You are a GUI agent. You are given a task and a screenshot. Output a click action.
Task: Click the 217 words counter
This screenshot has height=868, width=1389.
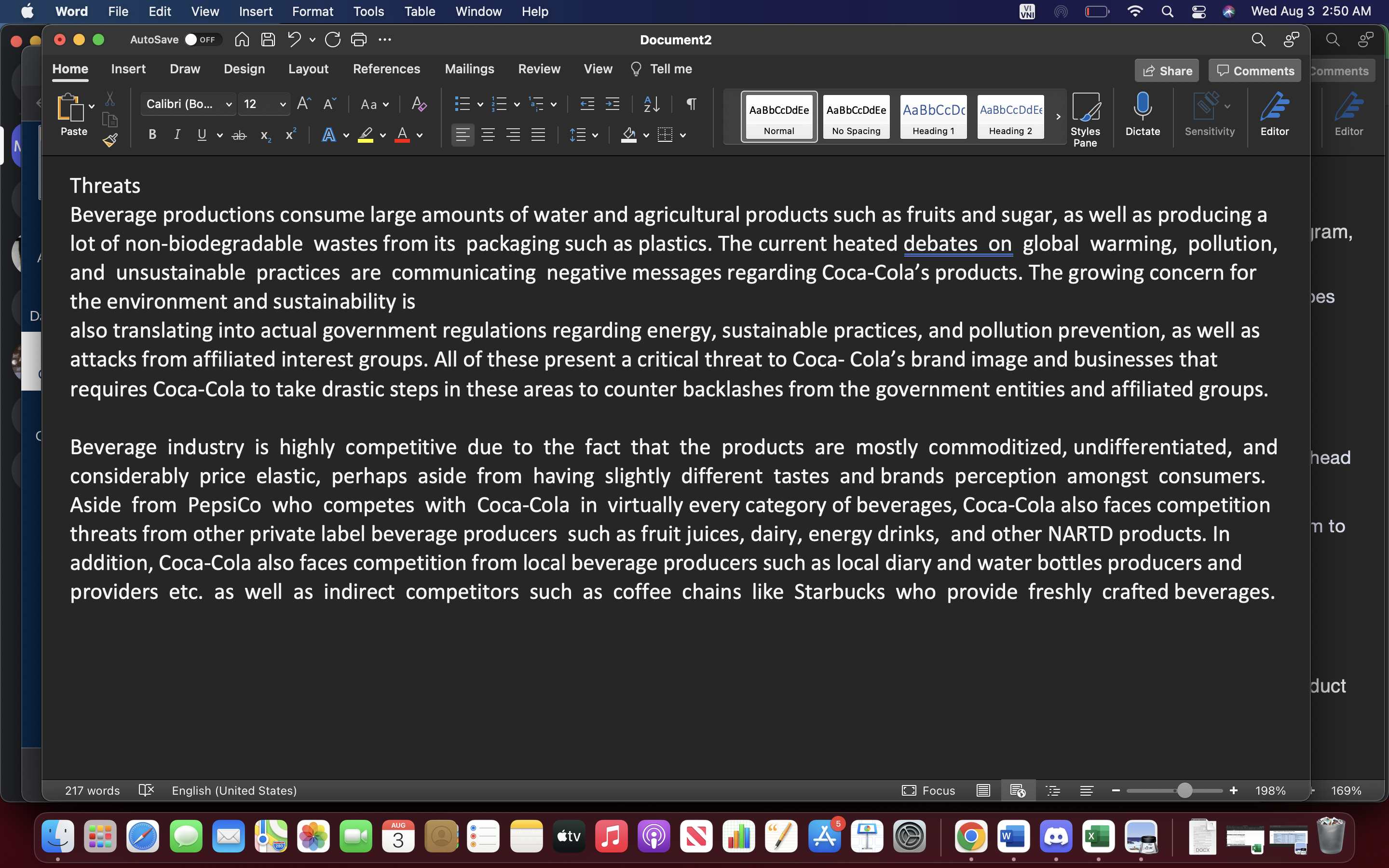93,790
